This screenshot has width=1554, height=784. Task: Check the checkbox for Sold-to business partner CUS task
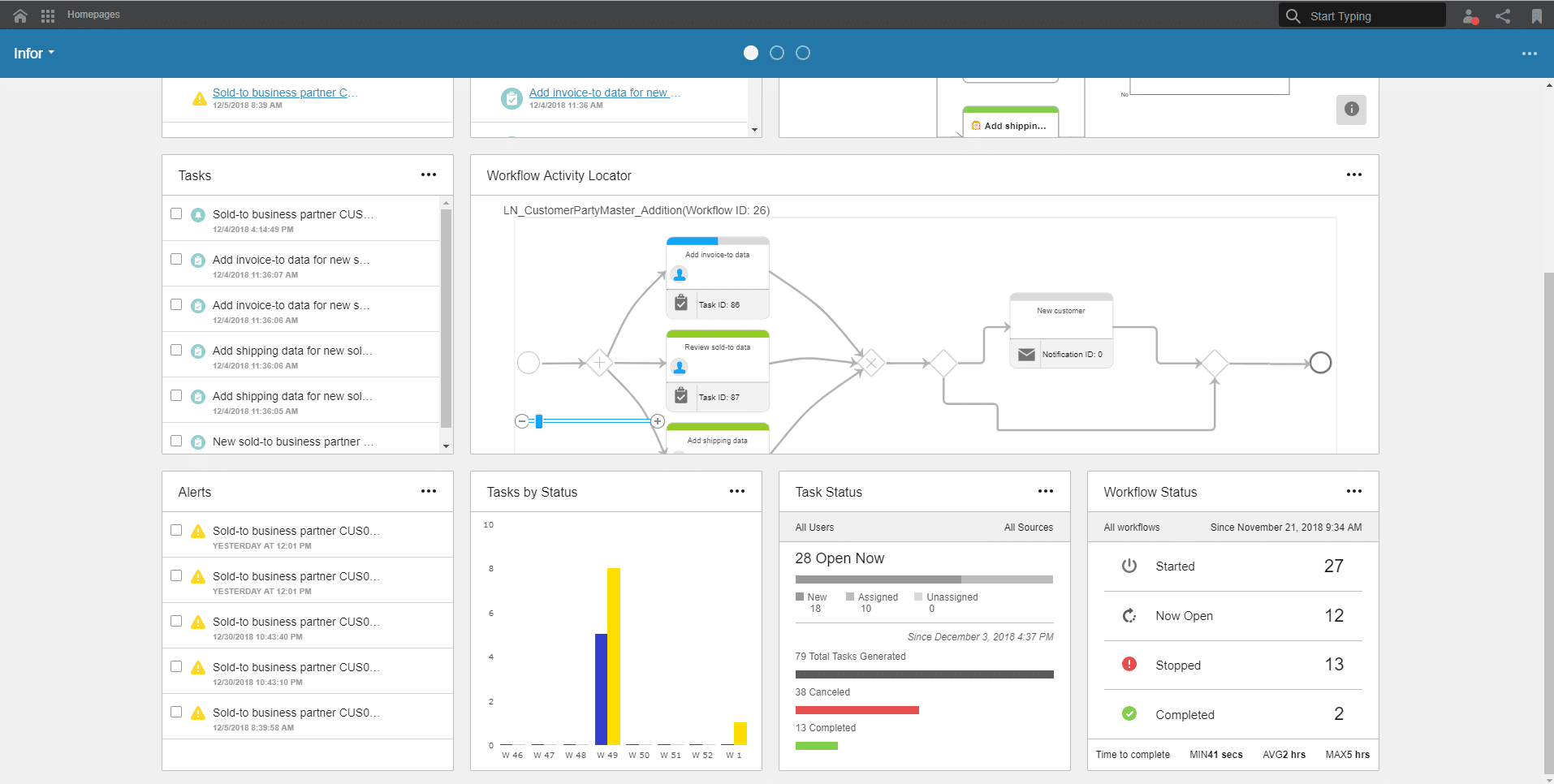point(176,213)
